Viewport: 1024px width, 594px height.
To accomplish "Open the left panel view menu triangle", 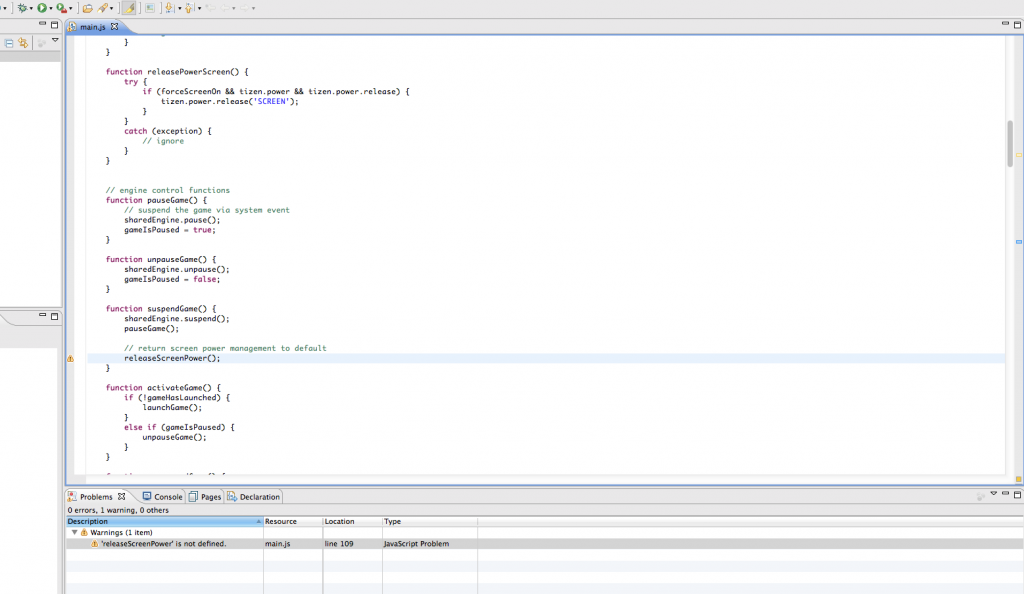I will click(55, 41).
